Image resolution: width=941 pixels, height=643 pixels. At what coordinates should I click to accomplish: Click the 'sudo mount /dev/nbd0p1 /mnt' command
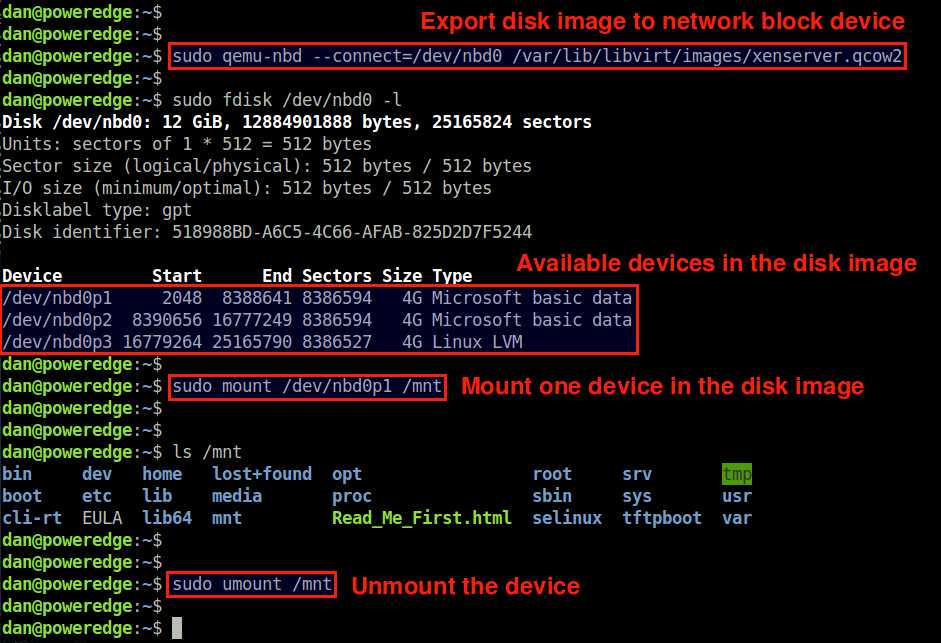307,387
